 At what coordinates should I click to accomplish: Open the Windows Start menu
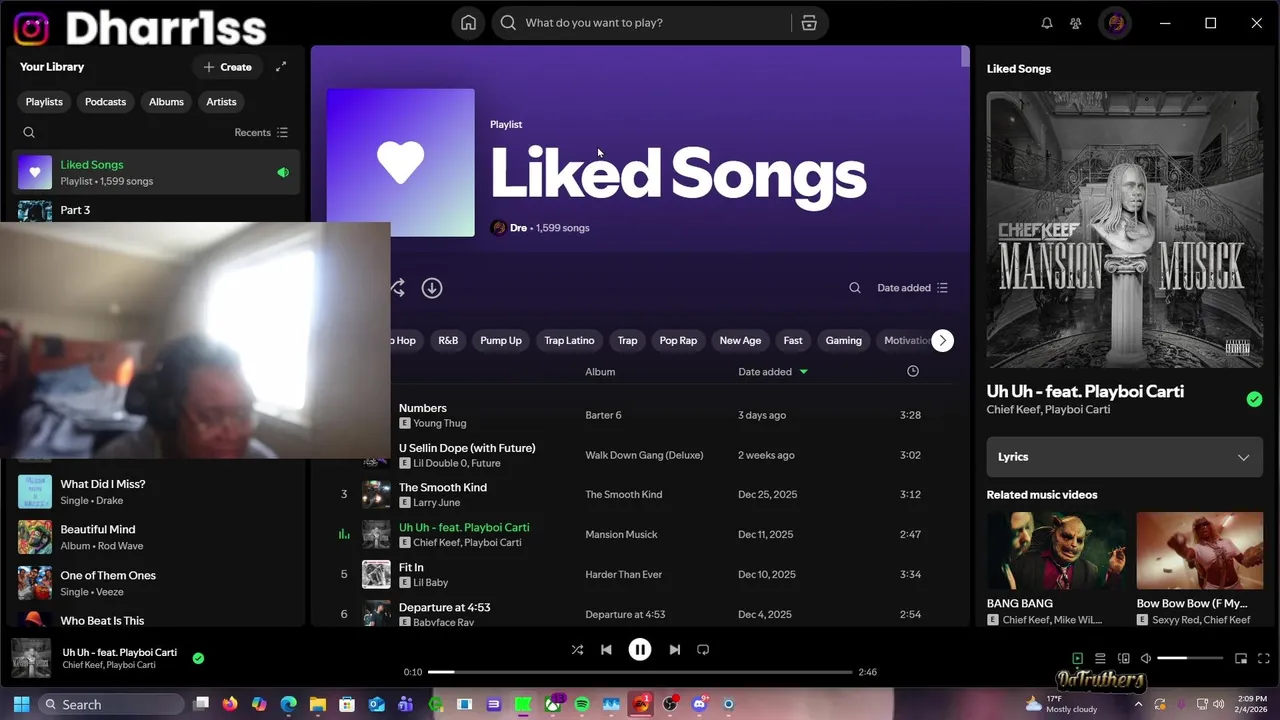click(21, 704)
